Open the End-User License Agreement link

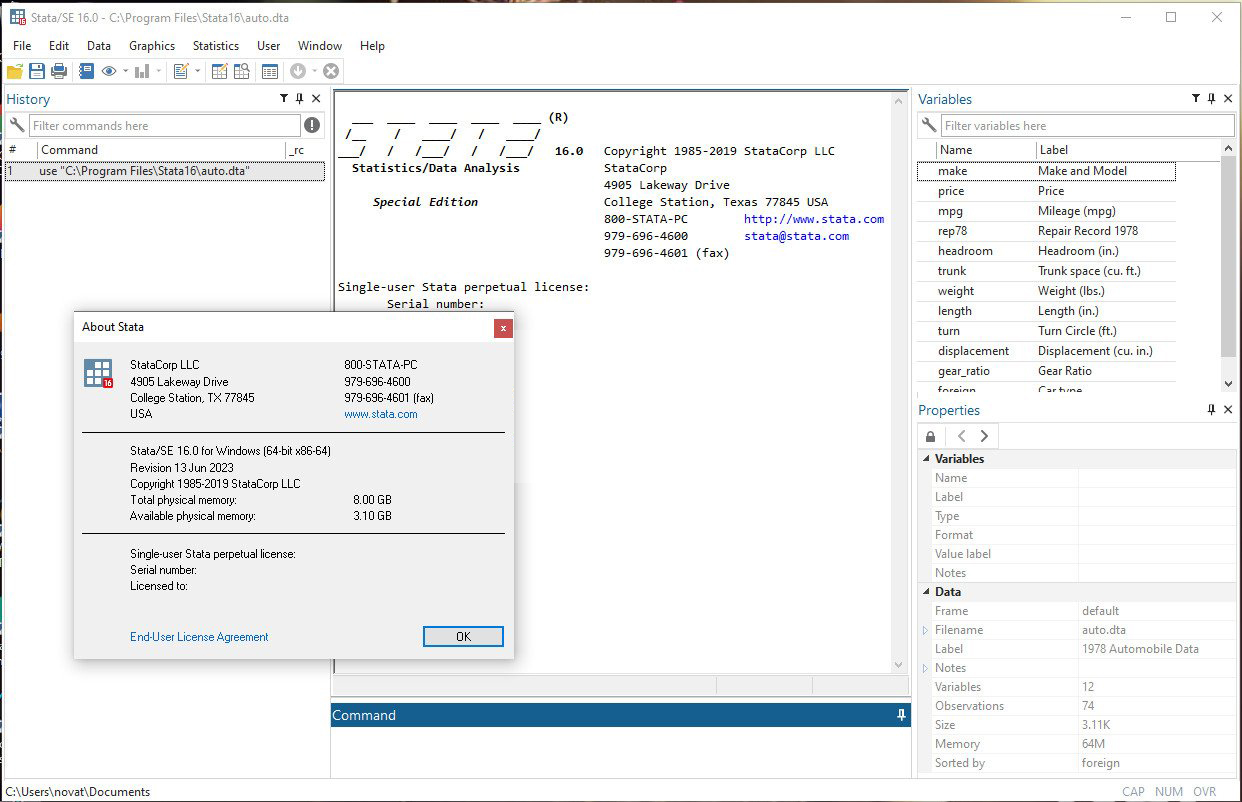click(x=199, y=637)
